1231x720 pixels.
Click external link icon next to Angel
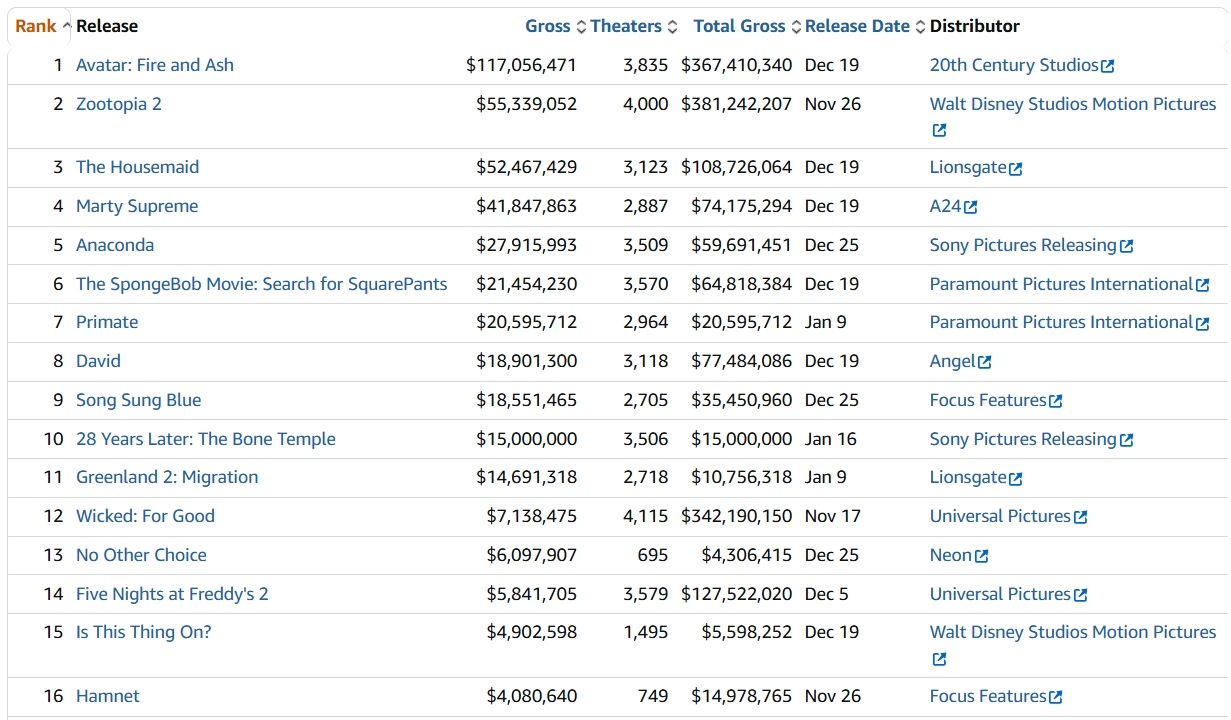coord(985,362)
